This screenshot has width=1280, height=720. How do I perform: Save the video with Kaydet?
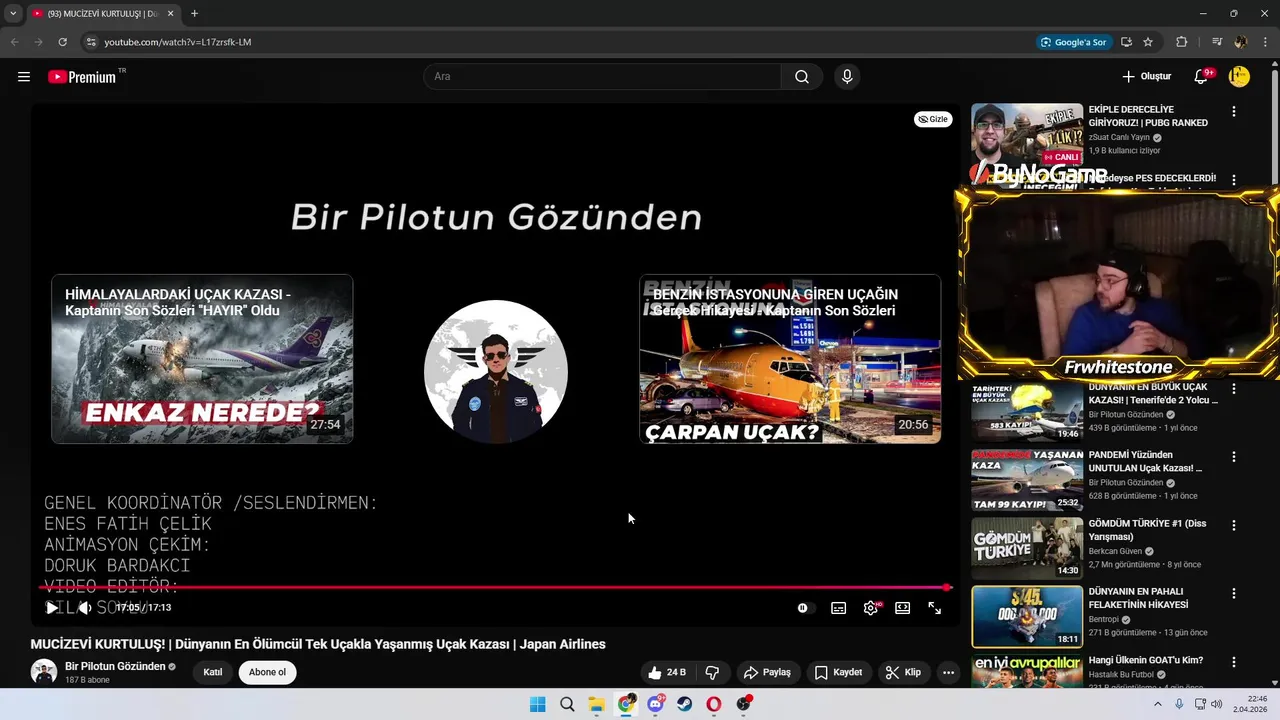point(839,672)
